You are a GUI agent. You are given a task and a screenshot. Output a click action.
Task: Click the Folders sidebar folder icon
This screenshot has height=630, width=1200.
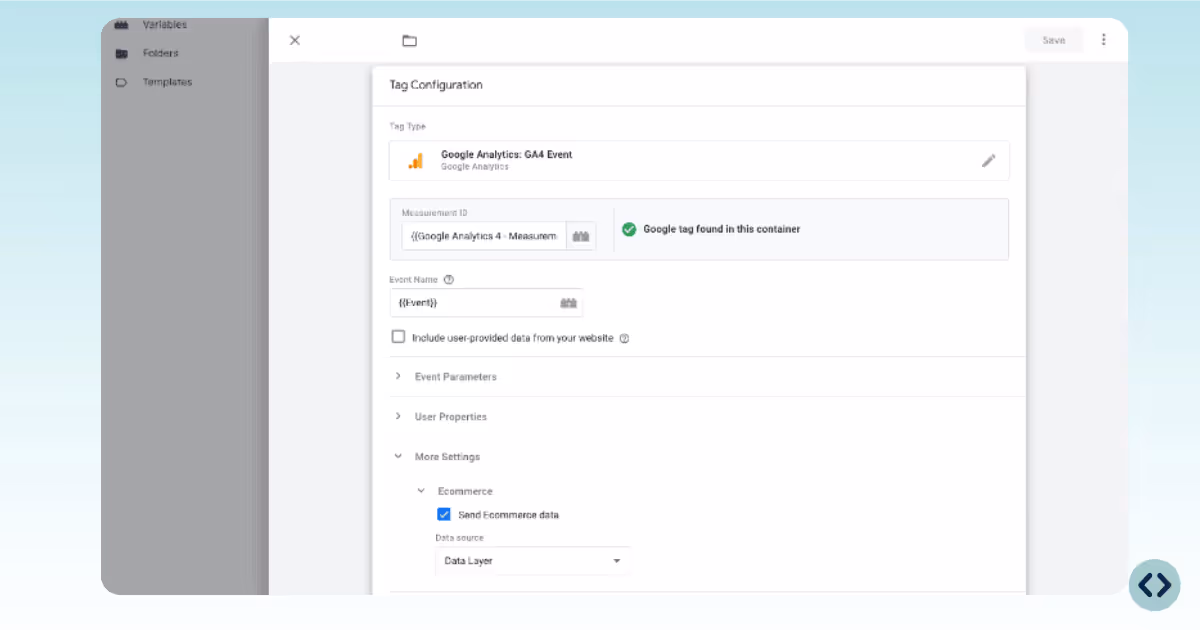pos(121,54)
